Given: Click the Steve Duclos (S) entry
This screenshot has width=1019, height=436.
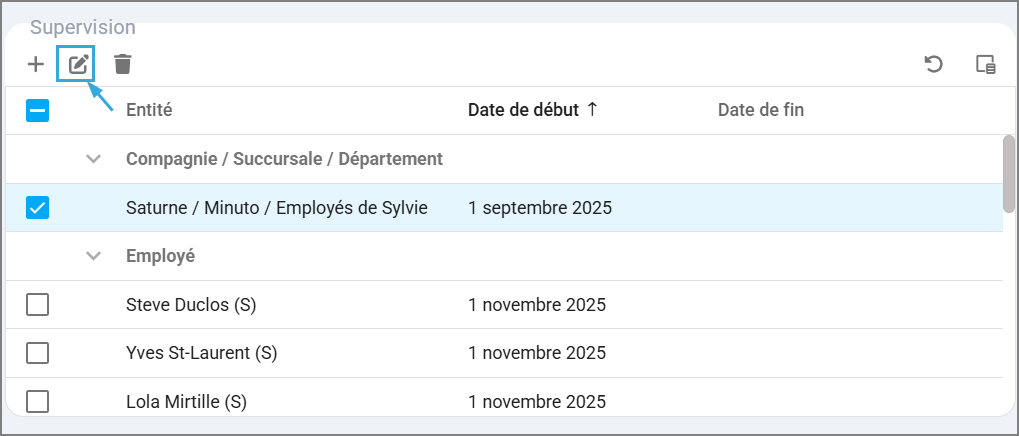Looking at the screenshot, I should point(191,305).
